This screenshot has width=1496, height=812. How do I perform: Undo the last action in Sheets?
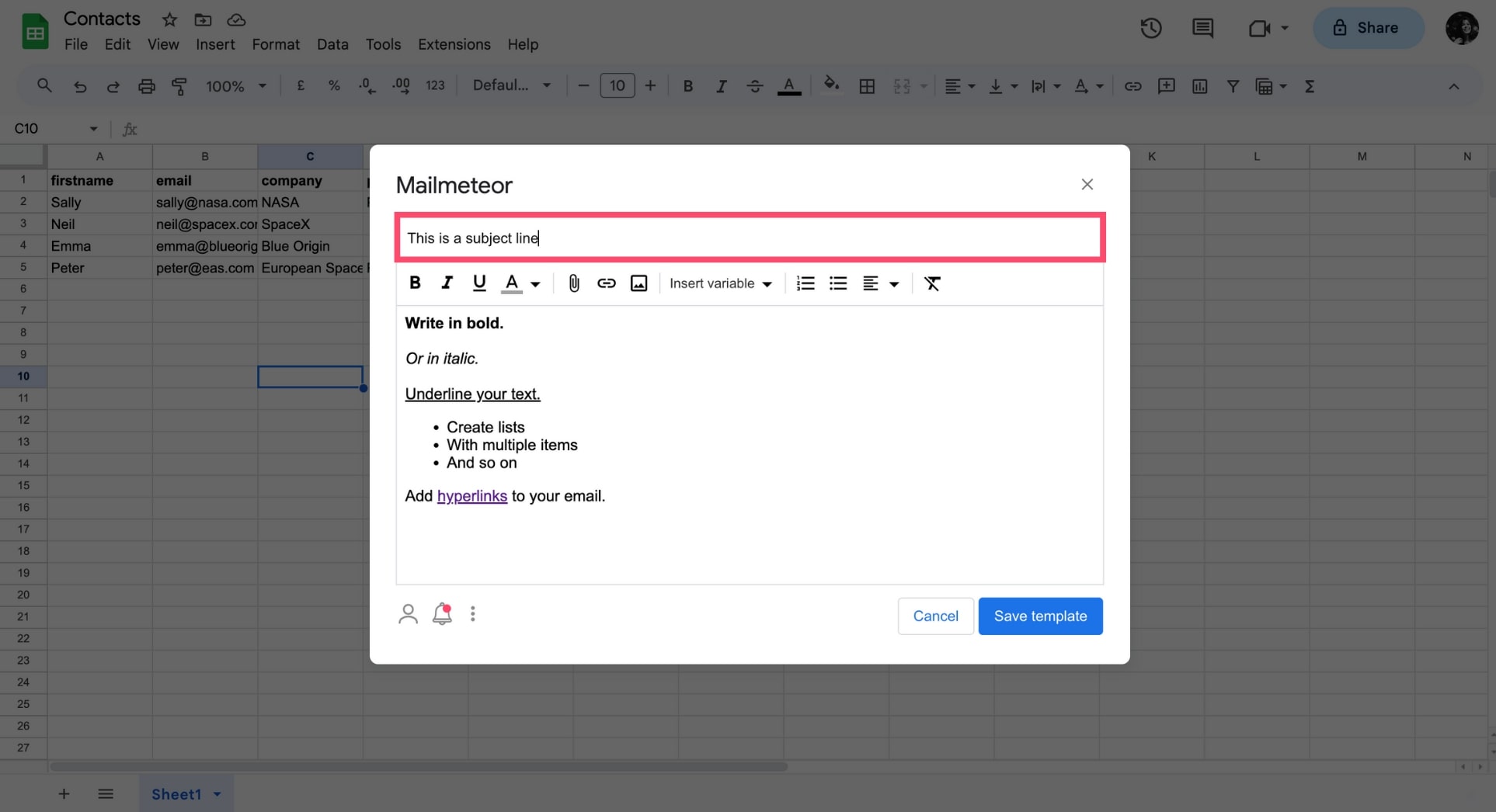(80, 86)
